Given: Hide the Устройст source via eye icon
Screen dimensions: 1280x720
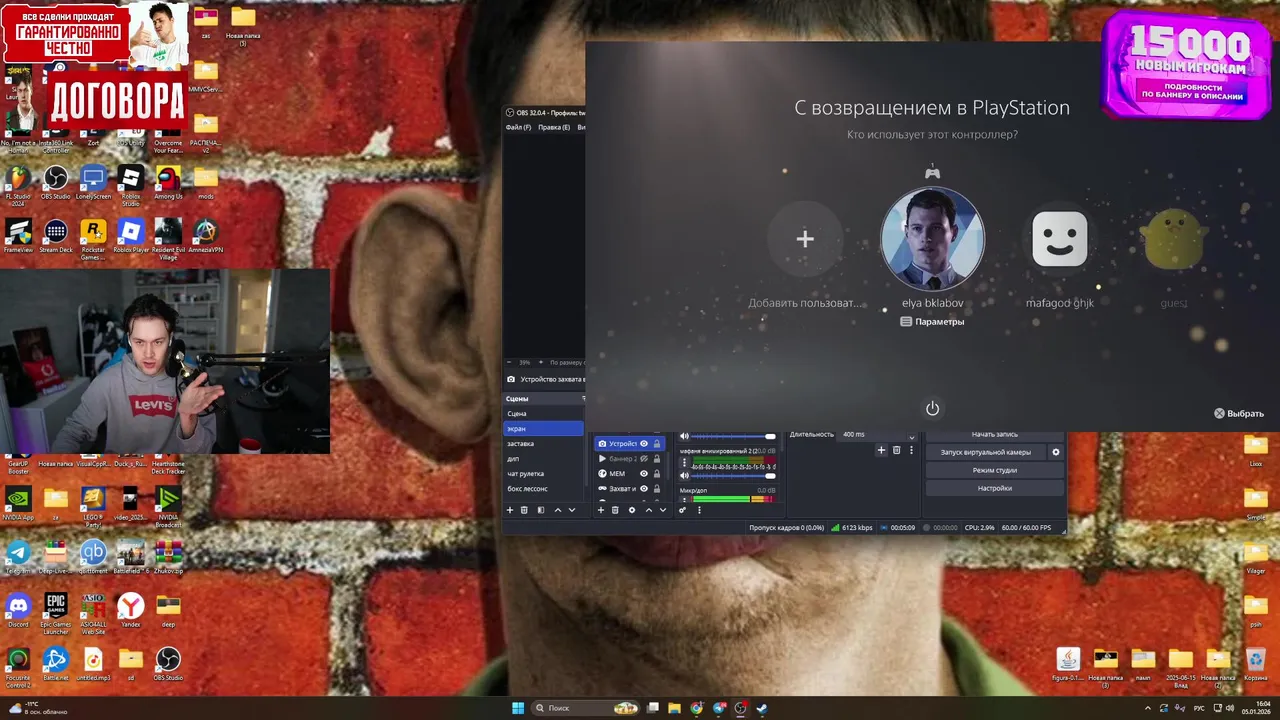Looking at the screenshot, I should (x=644, y=443).
